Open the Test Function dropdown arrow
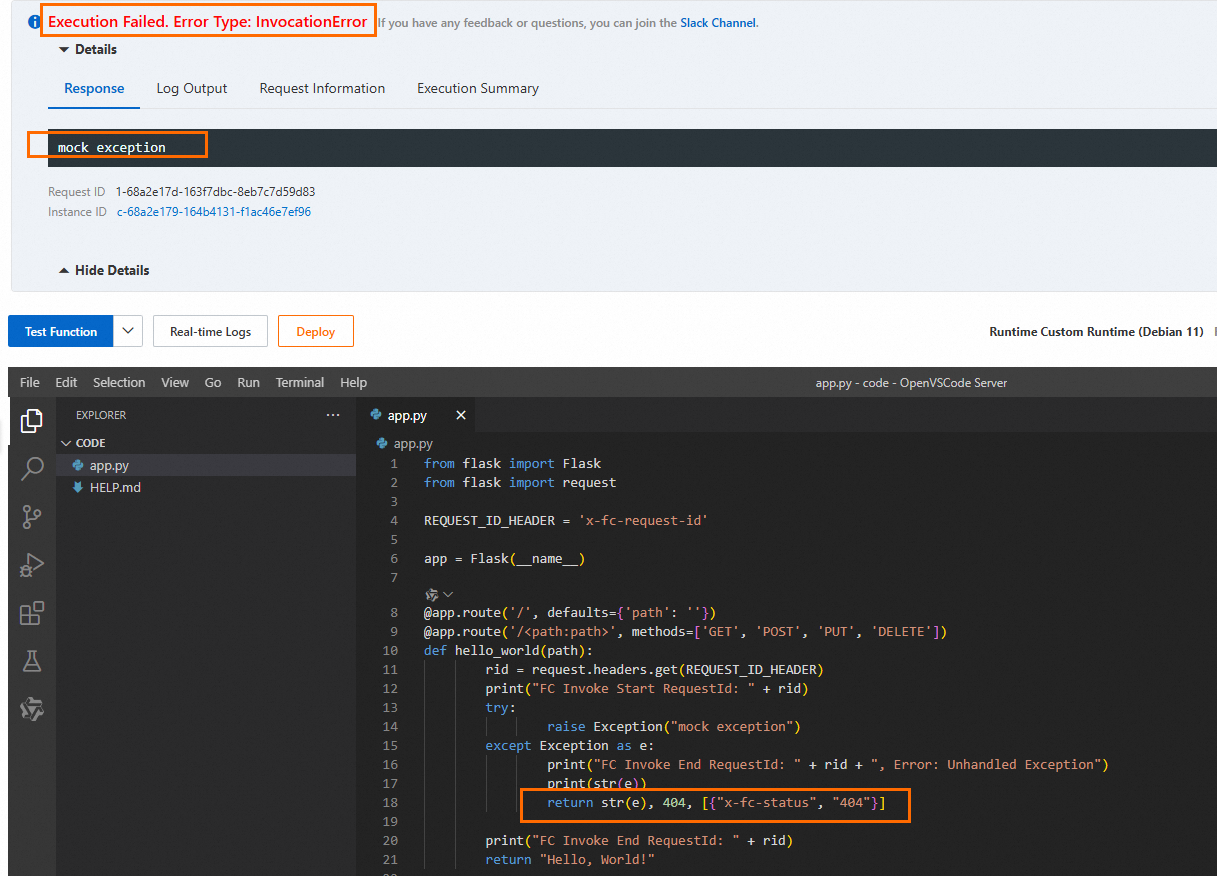The width and height of the screenshot is (1217, 876). [127, 331]
